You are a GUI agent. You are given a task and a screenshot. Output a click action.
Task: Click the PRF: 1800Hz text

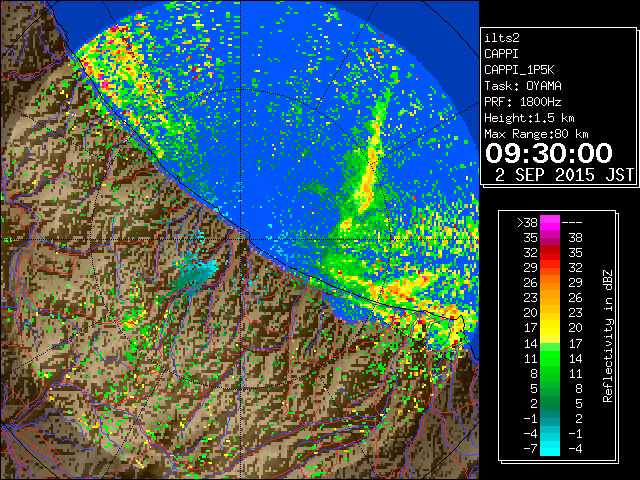[x=523, y=102]
